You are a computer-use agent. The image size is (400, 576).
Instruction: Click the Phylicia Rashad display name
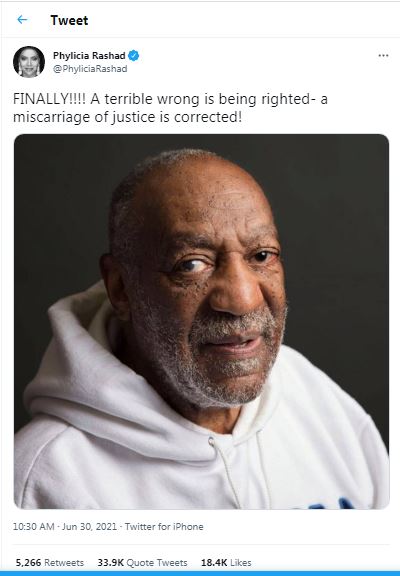click(89, 55)
